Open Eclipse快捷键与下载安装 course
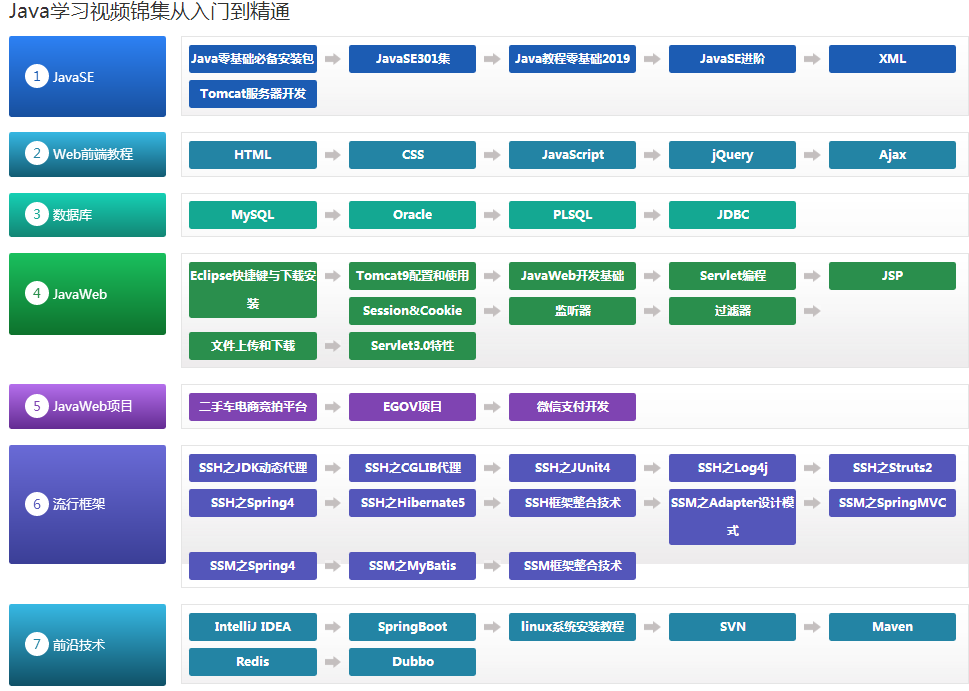Screen dimensions: 969x691 (x=253, y=290)
